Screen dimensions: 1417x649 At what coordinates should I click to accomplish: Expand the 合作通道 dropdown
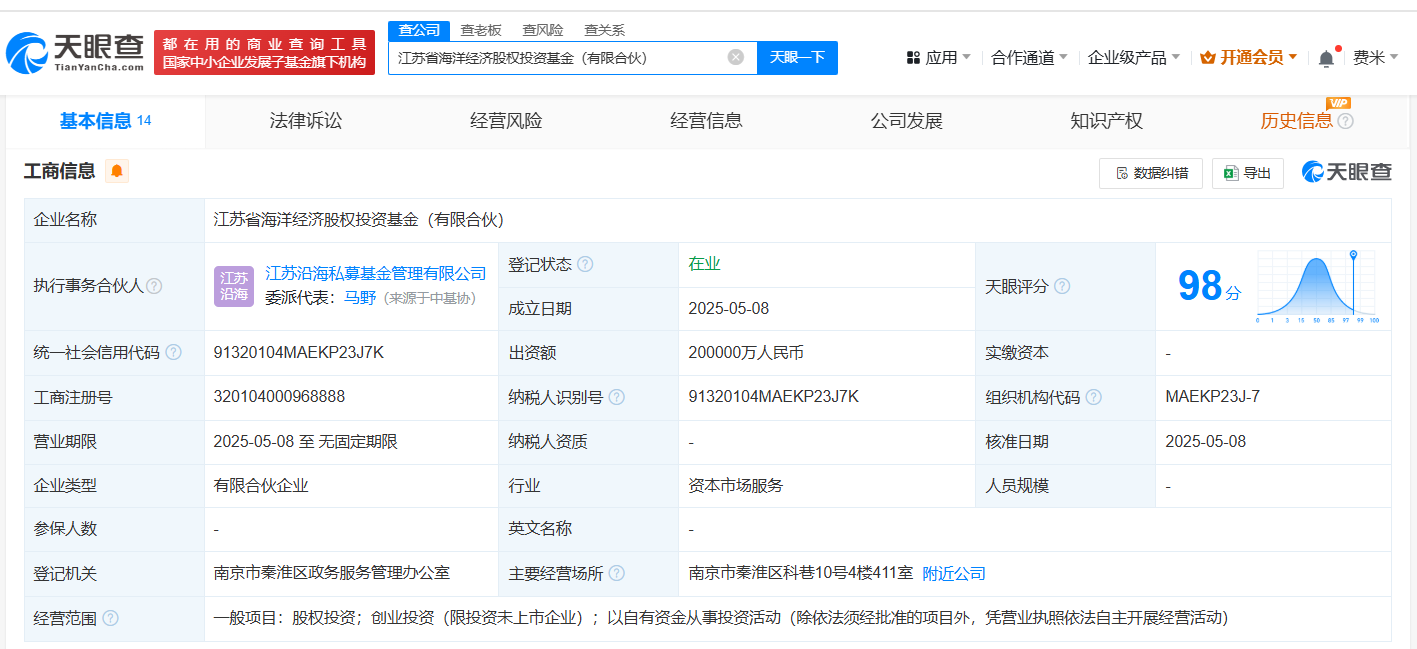1029,58
